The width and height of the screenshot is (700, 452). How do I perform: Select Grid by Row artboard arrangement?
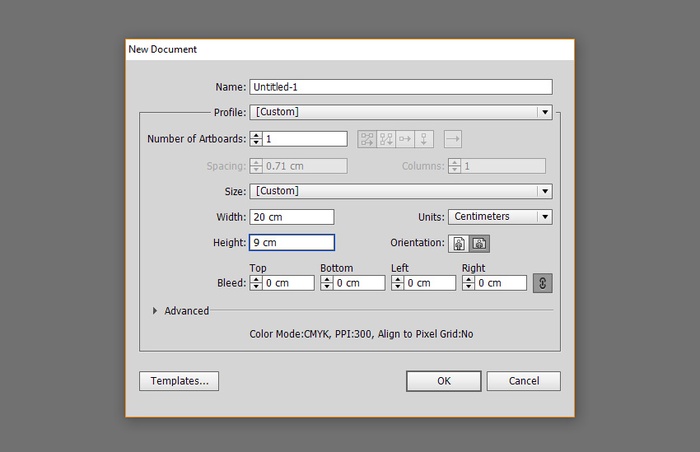366,139
